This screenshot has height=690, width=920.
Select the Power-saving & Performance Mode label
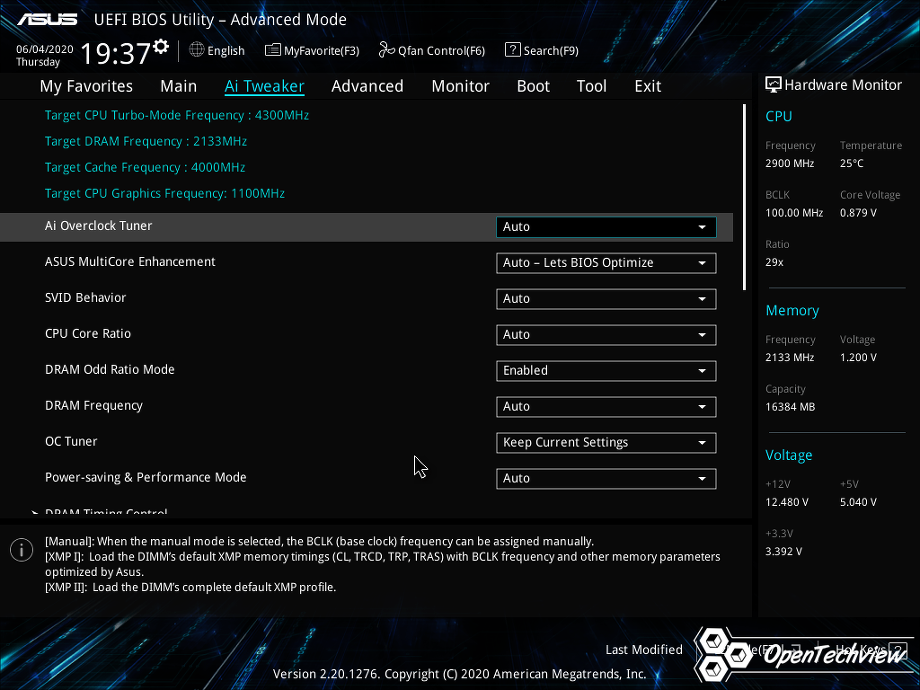(x=146, y=477)
